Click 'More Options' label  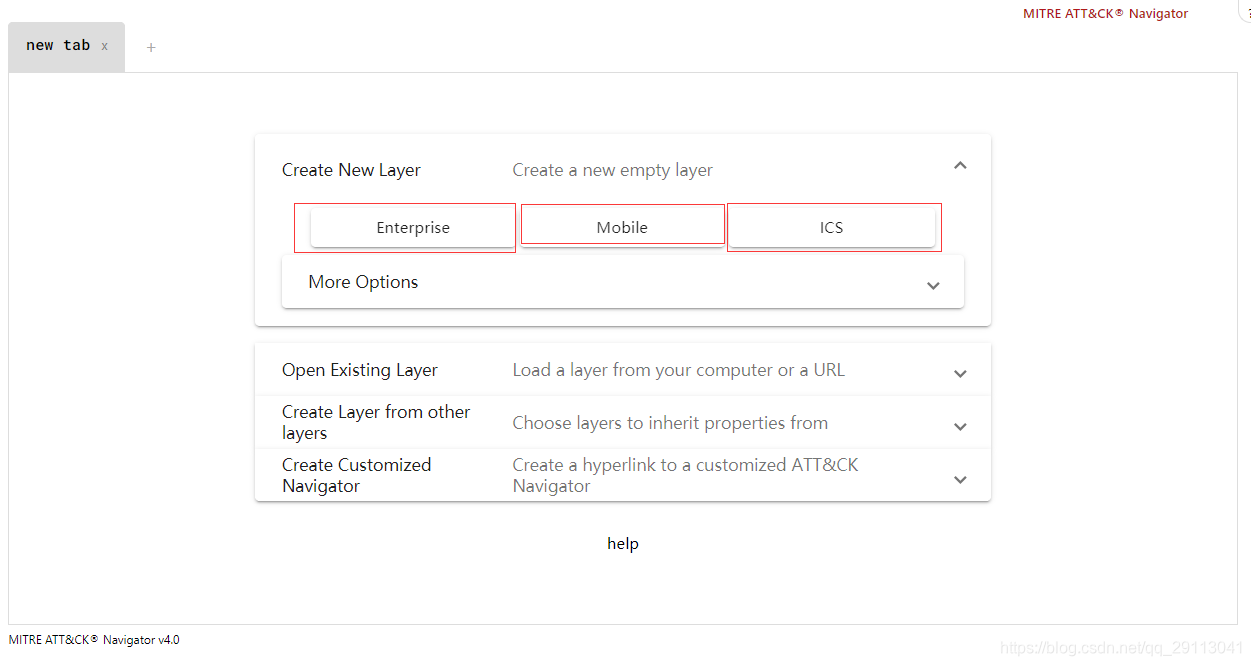coord(363,282)
